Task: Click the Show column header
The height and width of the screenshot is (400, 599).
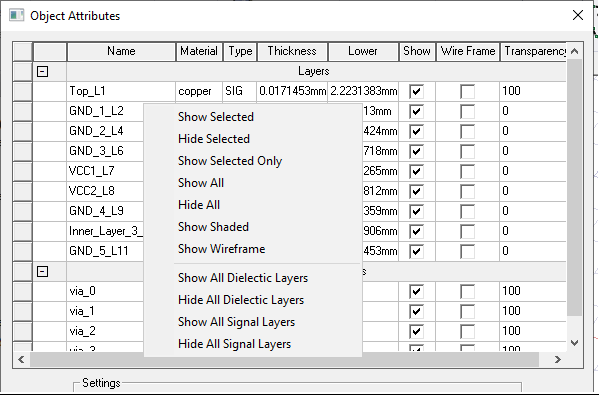Action: [417, 51]
